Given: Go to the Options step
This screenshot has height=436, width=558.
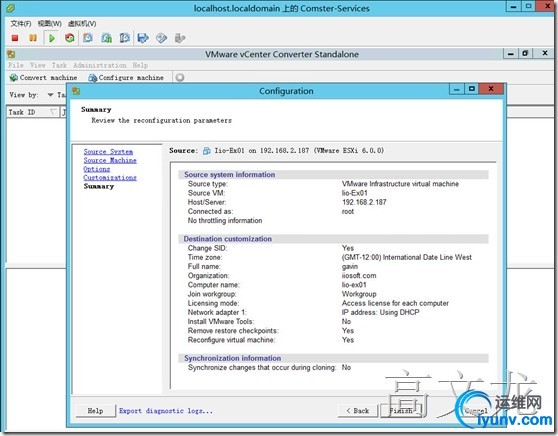Looking at the screenshot, I should click(x=97, y=169).
